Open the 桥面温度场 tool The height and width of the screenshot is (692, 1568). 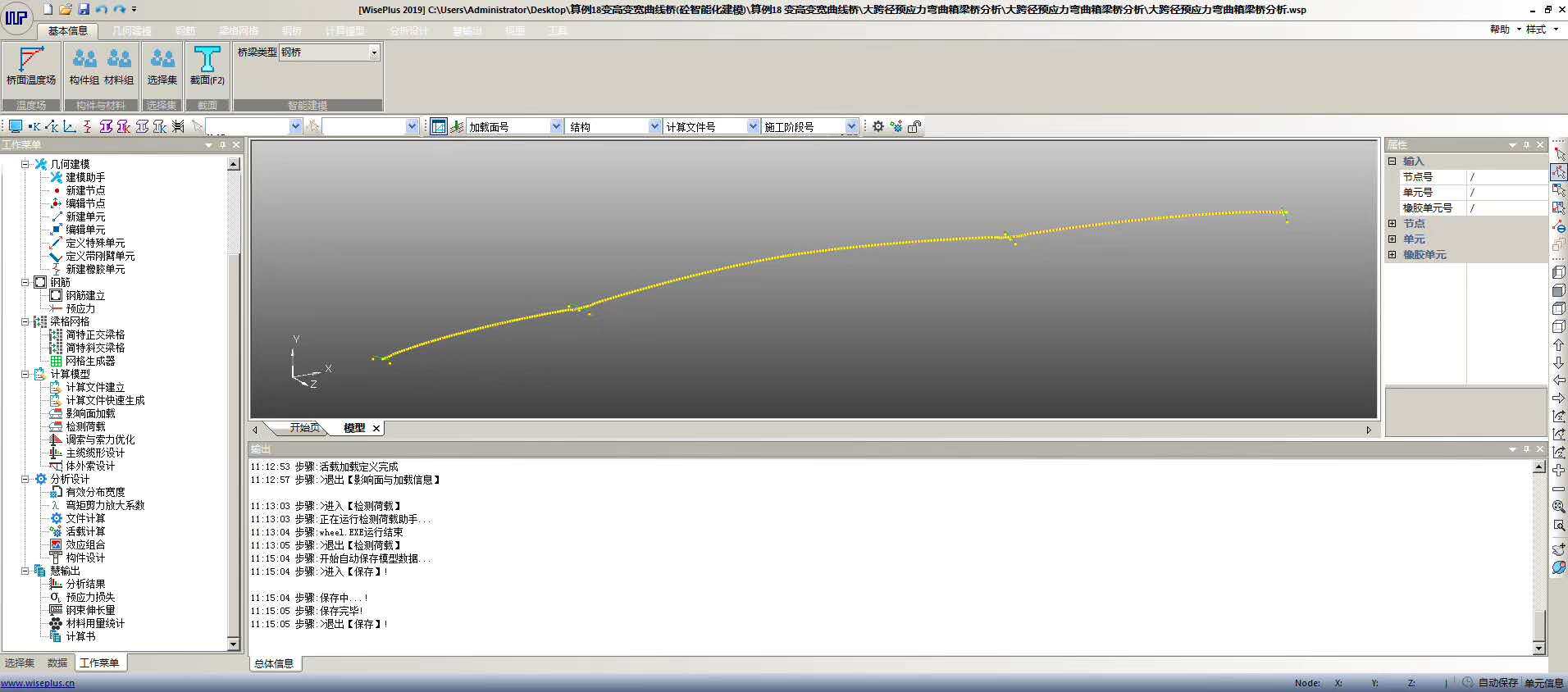coord(31,66)
